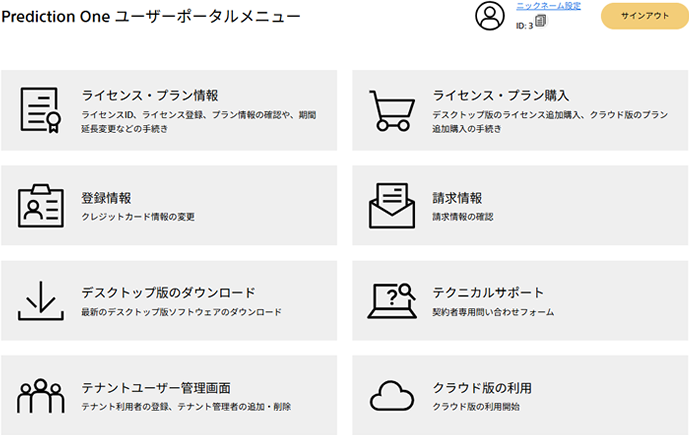Click the 請求情報の確認 description
The image size is (689, 435).
pyautogui.click(x=463, y=217)
